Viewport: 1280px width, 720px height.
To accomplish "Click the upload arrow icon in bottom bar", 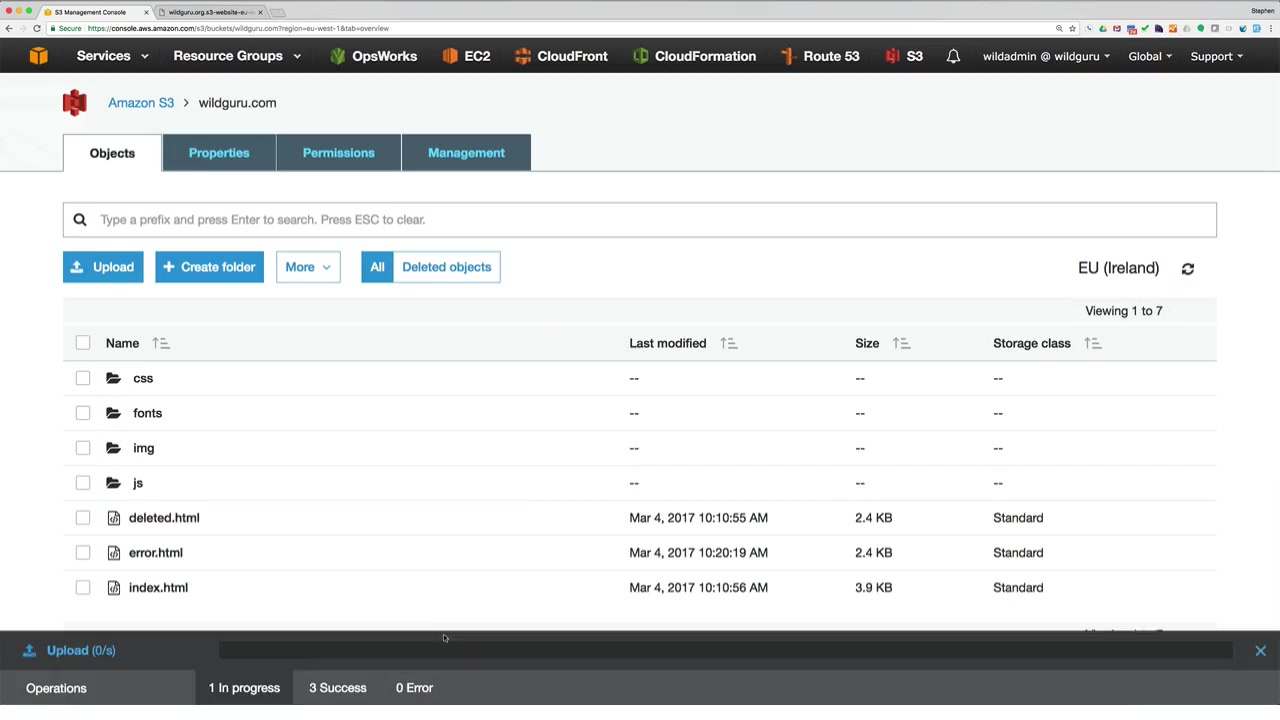I will pyautogui.click(x=29, y=651).
